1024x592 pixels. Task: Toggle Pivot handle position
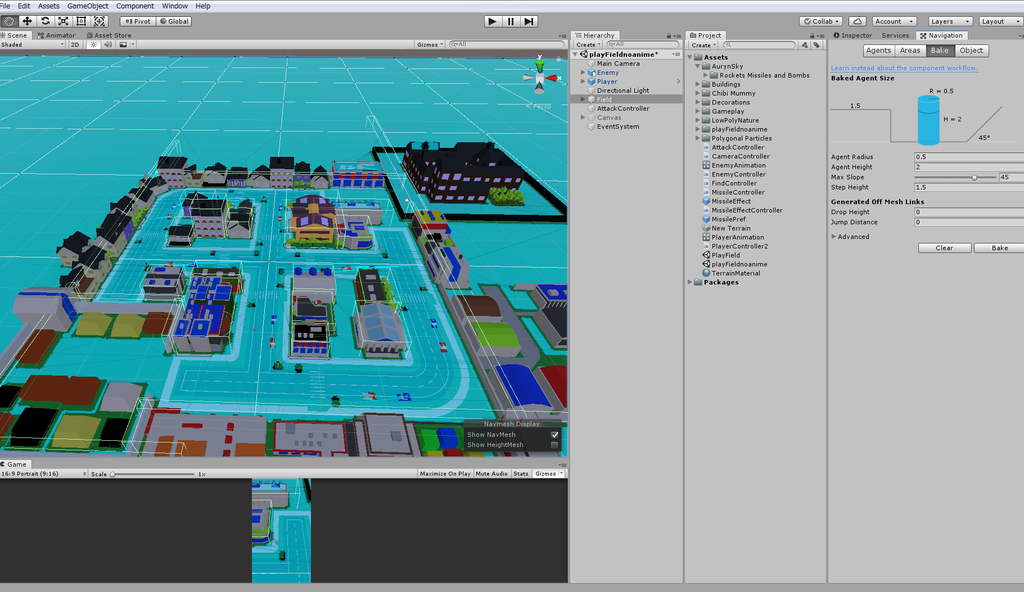click(137, 22)
